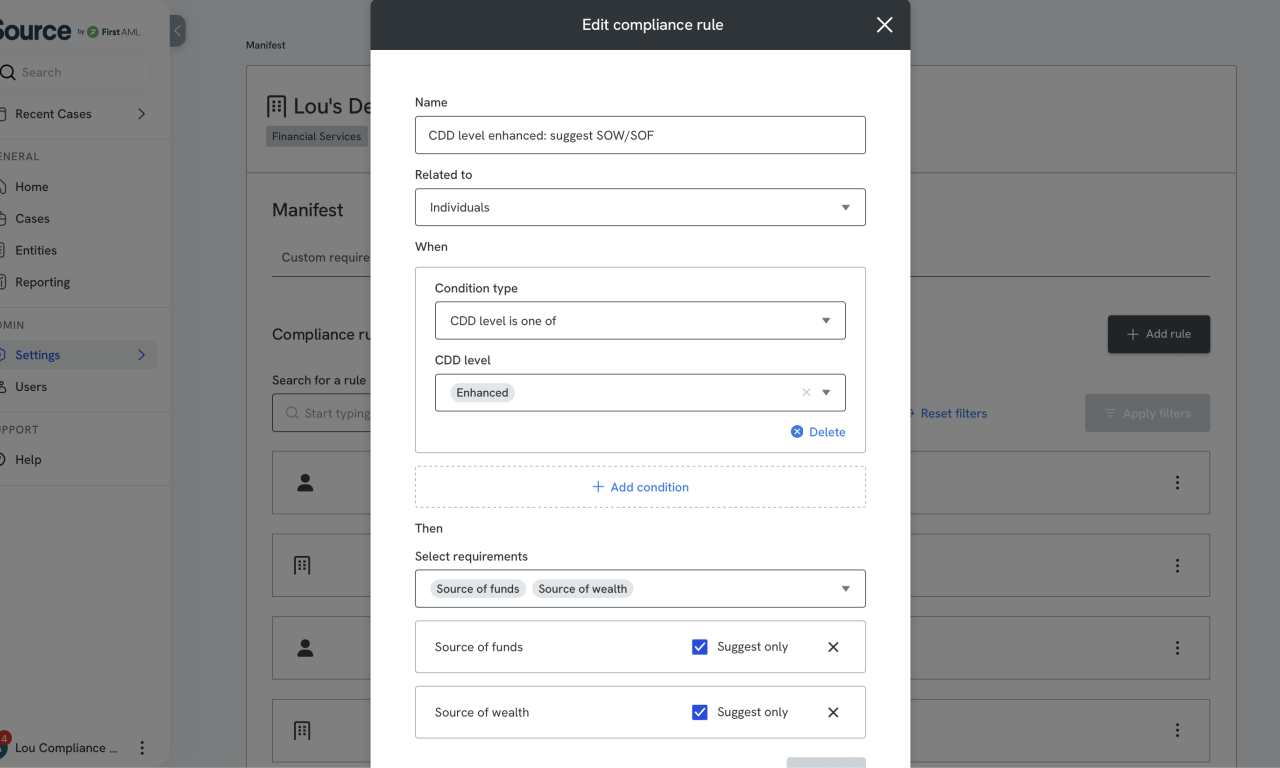
Task: Delete the CDD level condition
Action: [x=818, y=431]
